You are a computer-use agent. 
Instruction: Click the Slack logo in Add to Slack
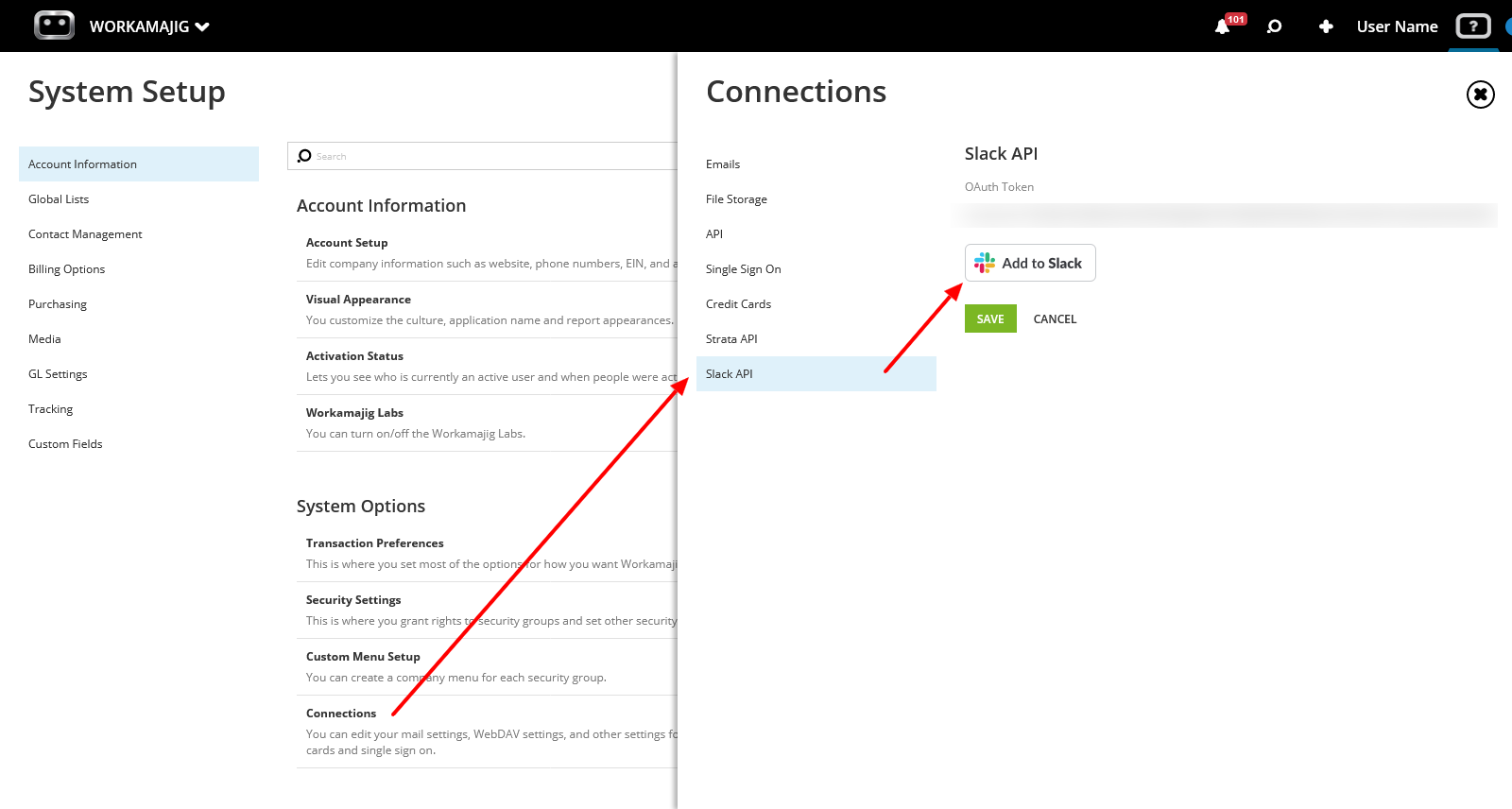pyautogui.click(x=985, y=263)
